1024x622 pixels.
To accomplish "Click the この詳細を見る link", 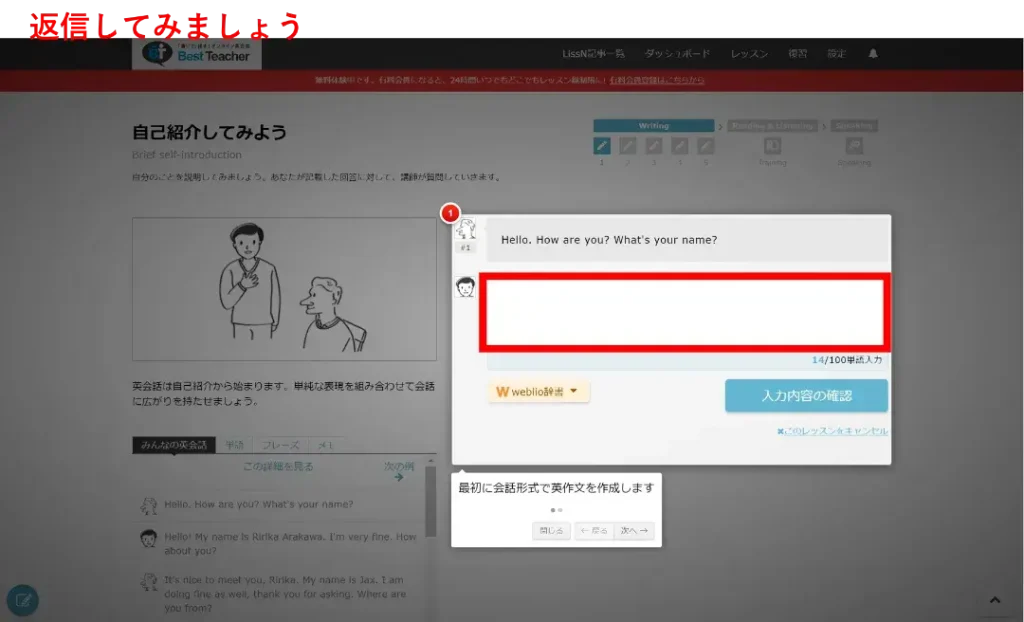I will [278, 466].
